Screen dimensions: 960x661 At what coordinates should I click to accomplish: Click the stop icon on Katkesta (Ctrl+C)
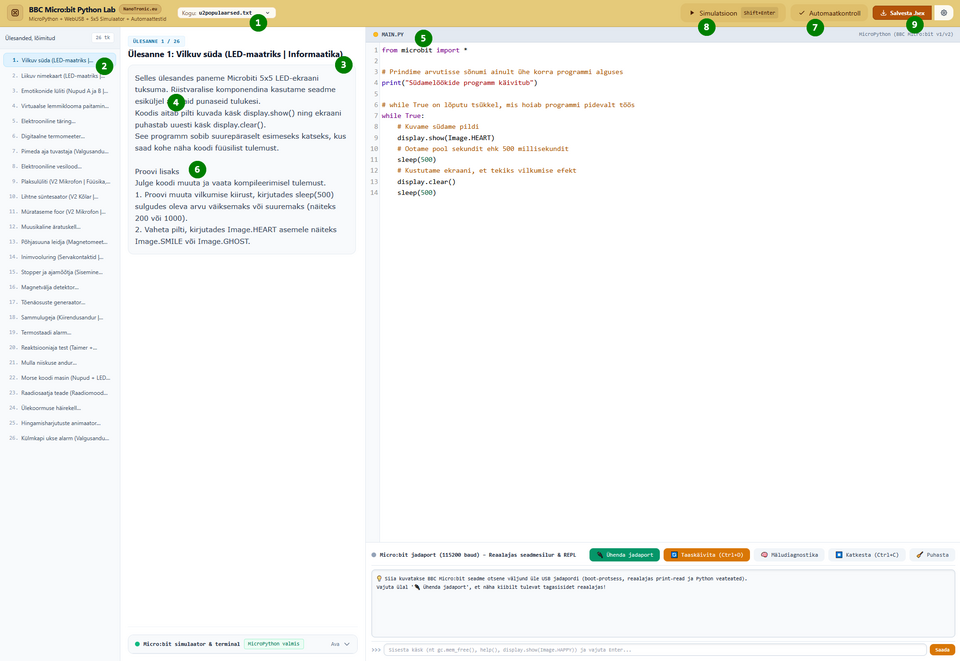839,555
